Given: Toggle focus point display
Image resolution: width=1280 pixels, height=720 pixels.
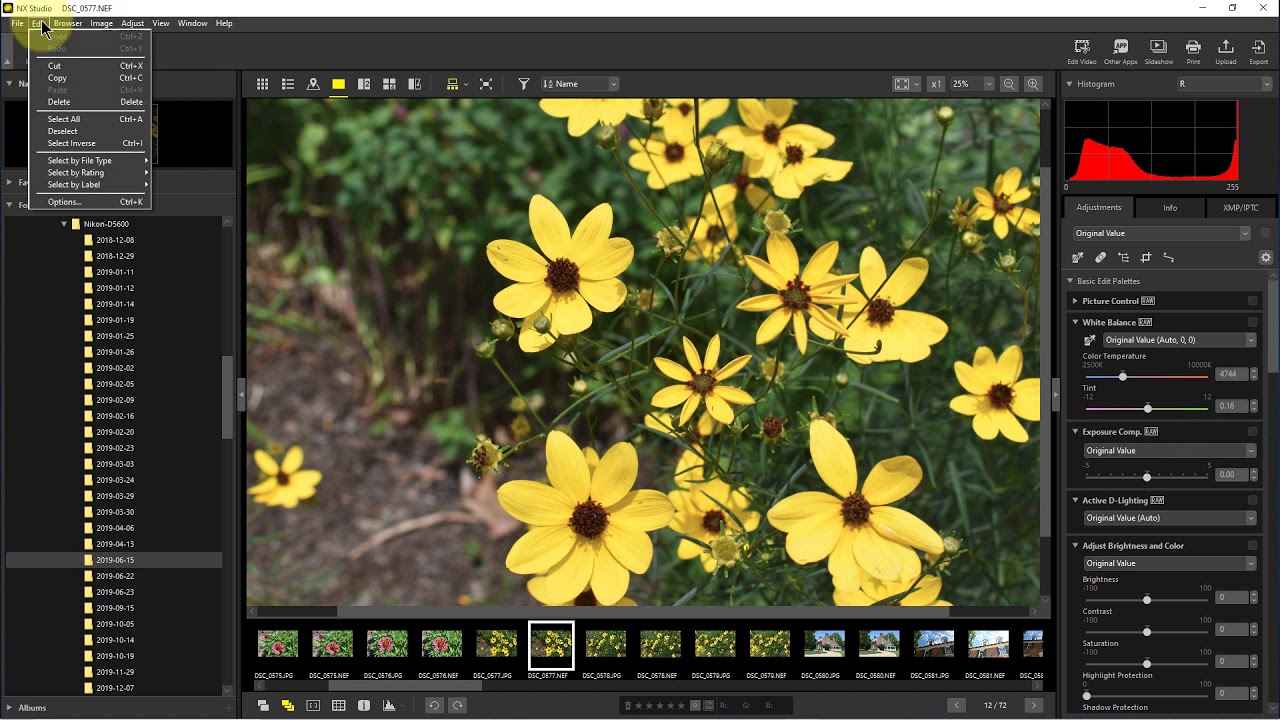Looking at the screenshot, I should pos(313,706).
